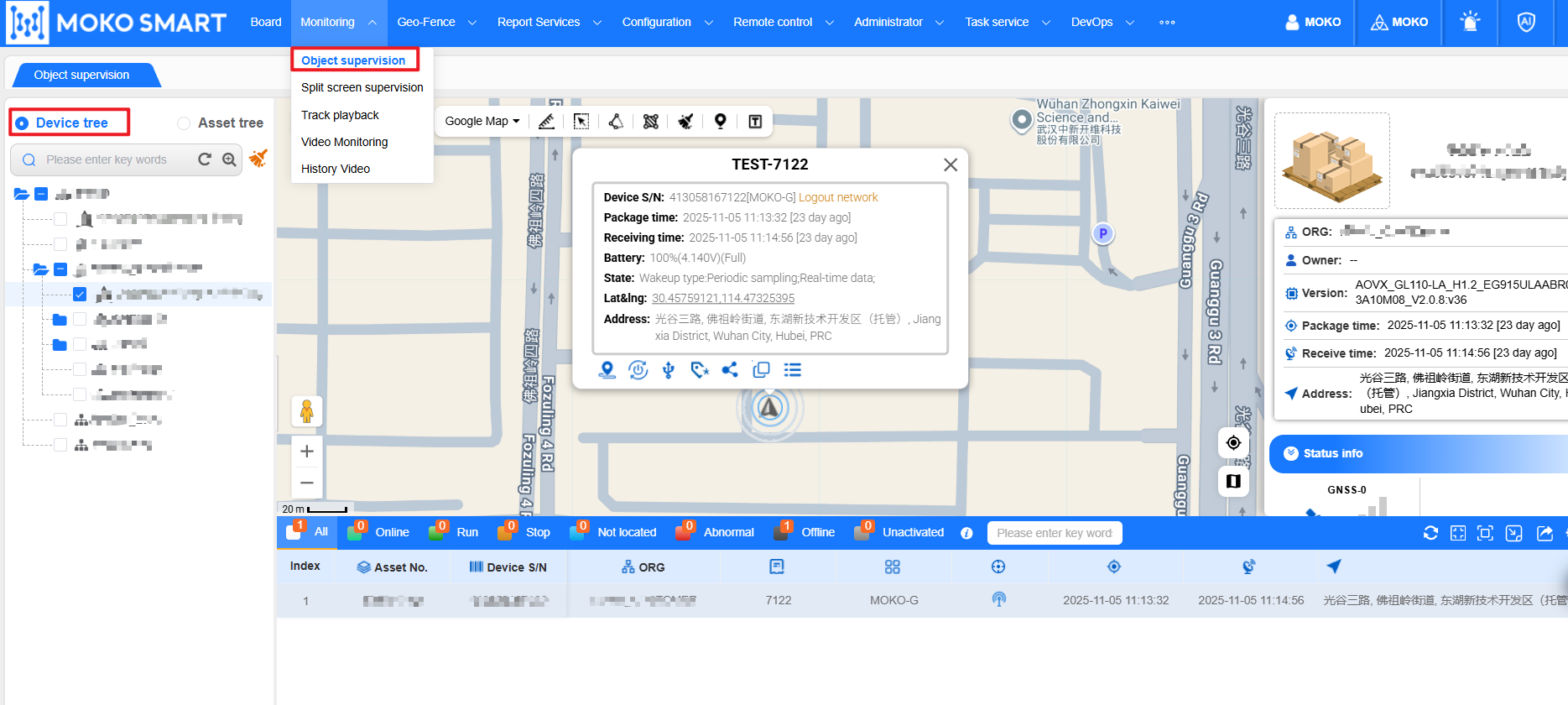Collapse the root folder in device tree

coord(22,194)
